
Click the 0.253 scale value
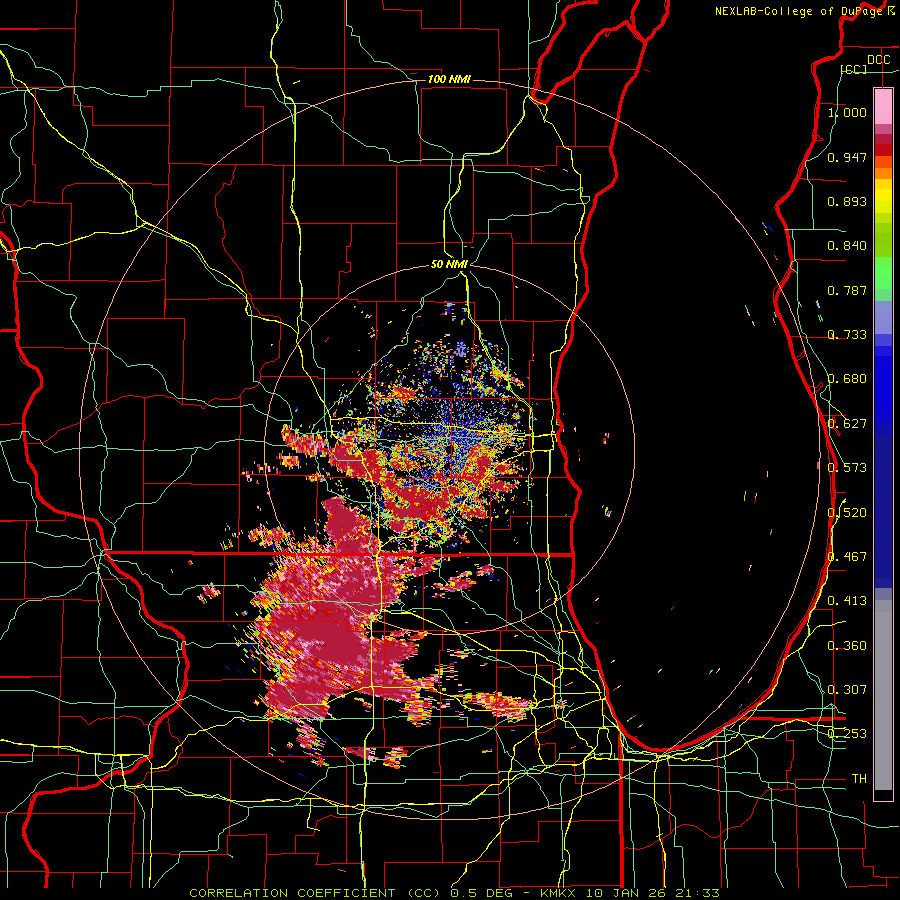847,734
